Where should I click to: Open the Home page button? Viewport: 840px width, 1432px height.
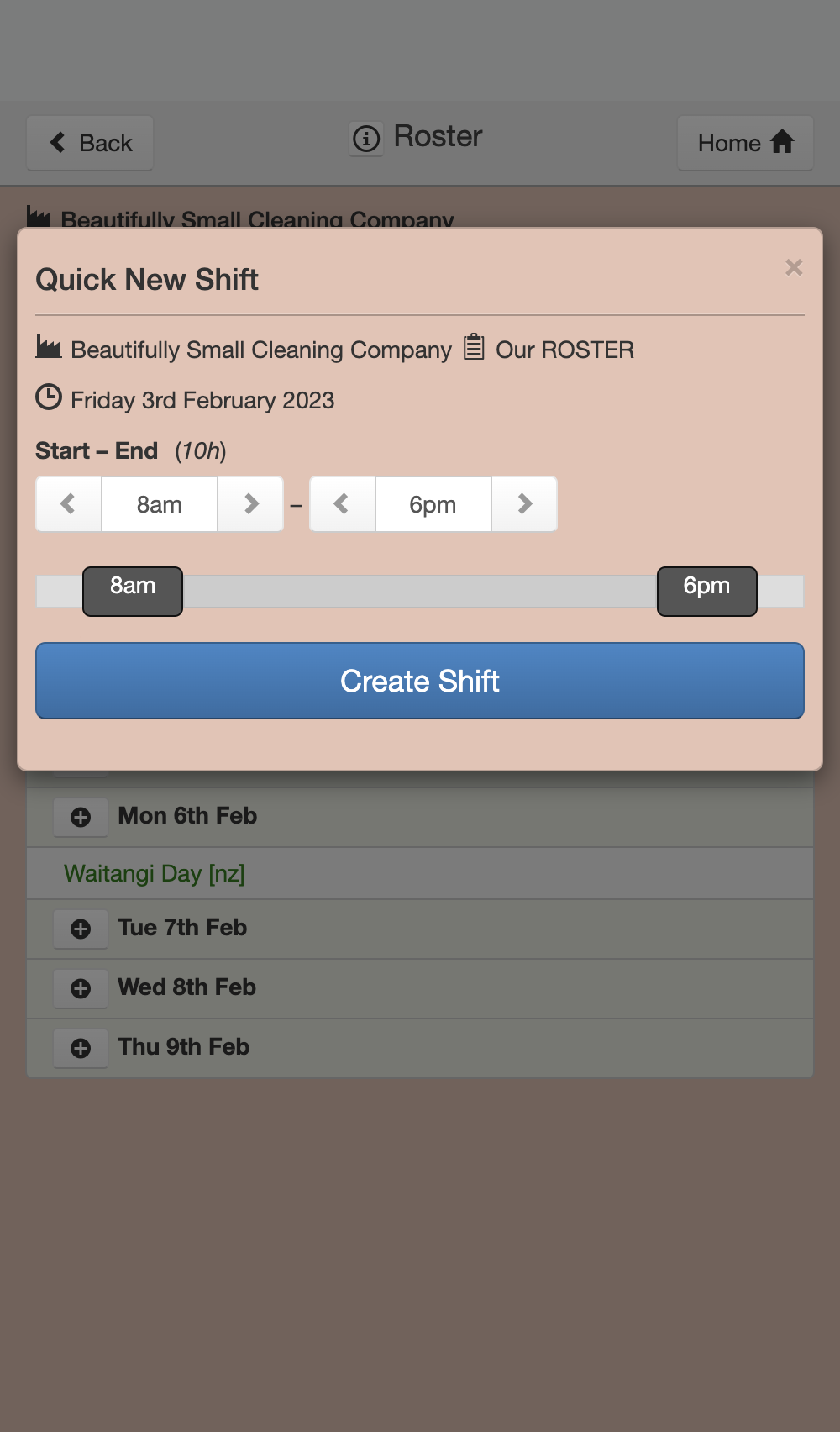745,143
